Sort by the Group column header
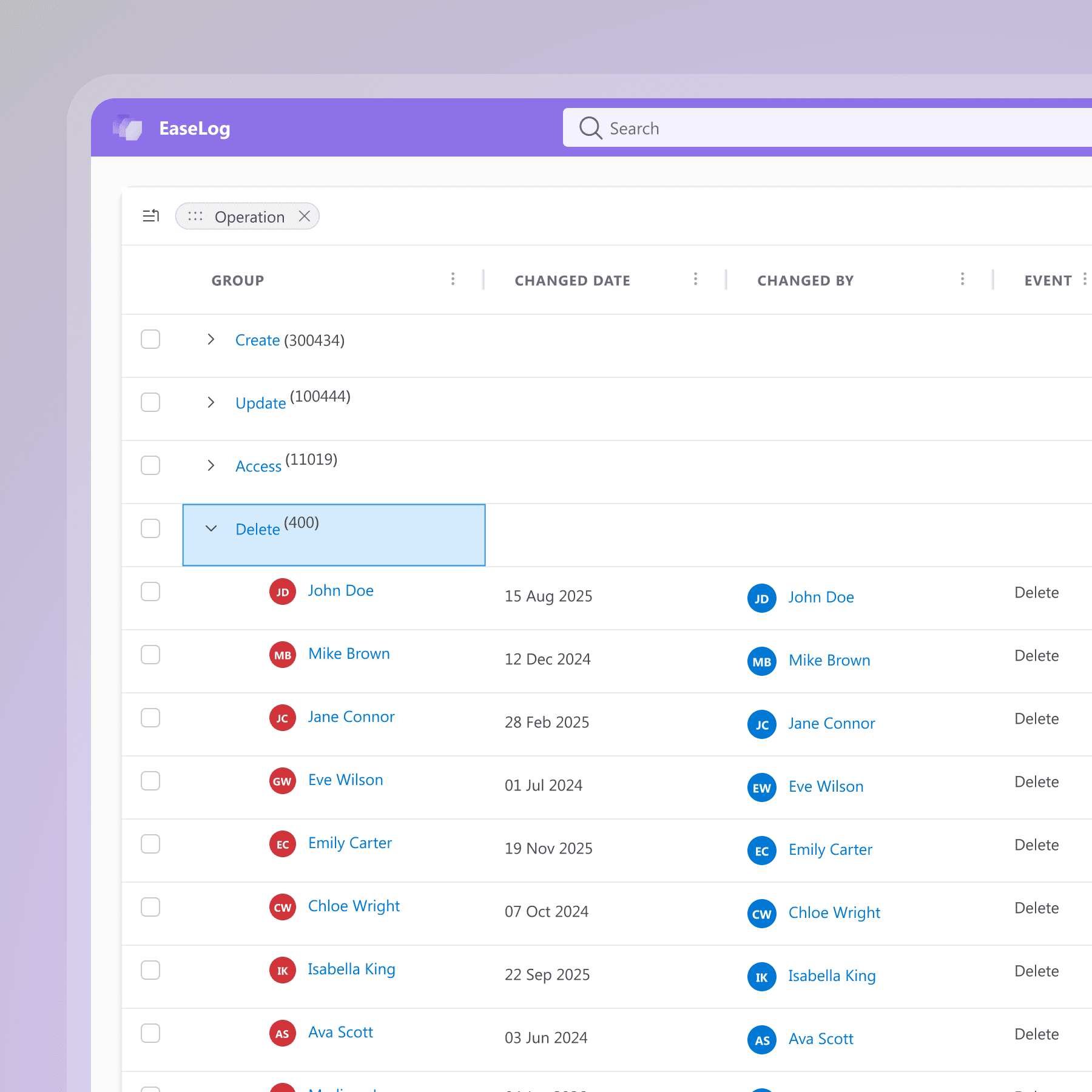The height and width of the screenshot is (1092, 1092). click(x=238, y=280)
